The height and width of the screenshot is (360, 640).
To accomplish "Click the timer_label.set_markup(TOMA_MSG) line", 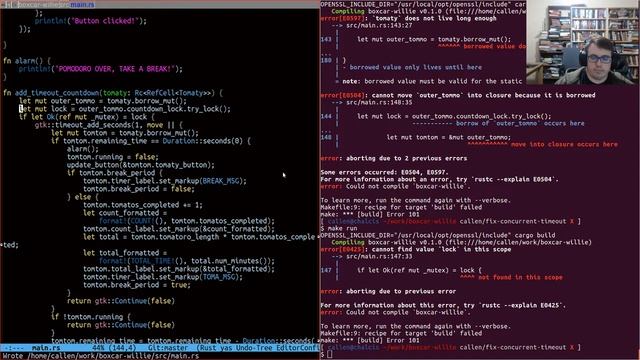I will click(x=162, y=277).
